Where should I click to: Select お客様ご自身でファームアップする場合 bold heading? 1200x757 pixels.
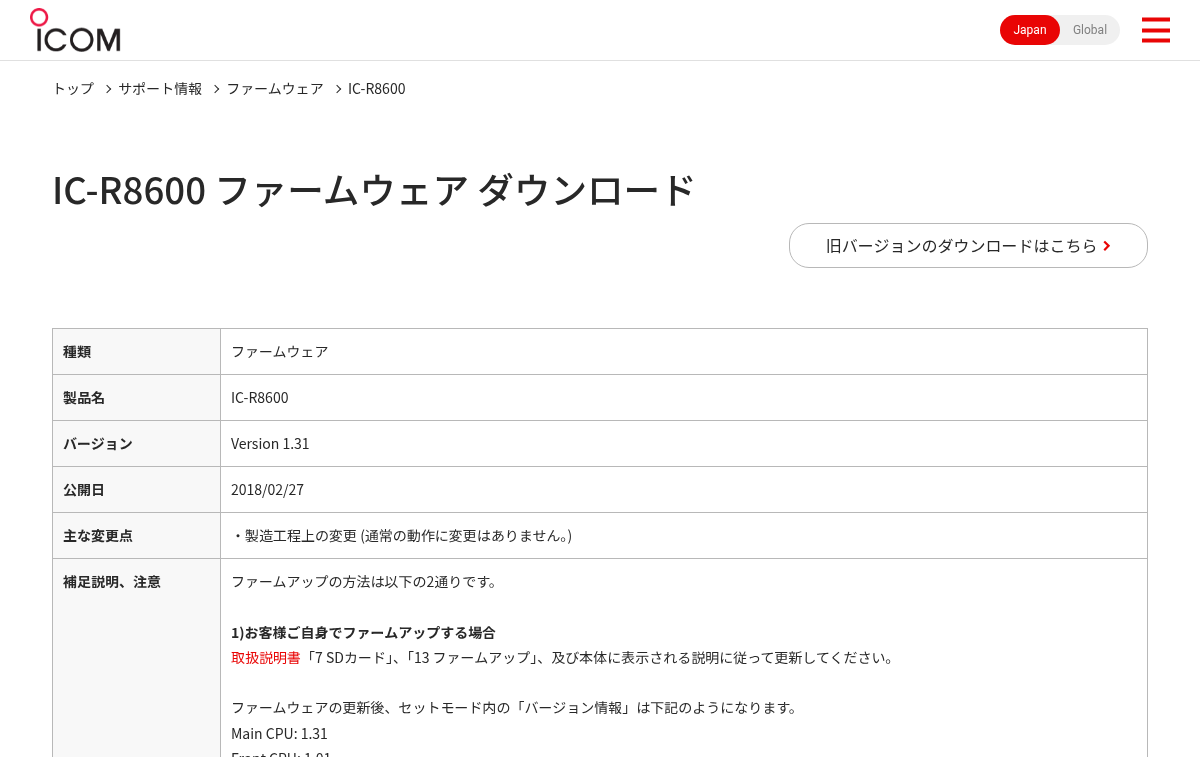coord(363,633)
